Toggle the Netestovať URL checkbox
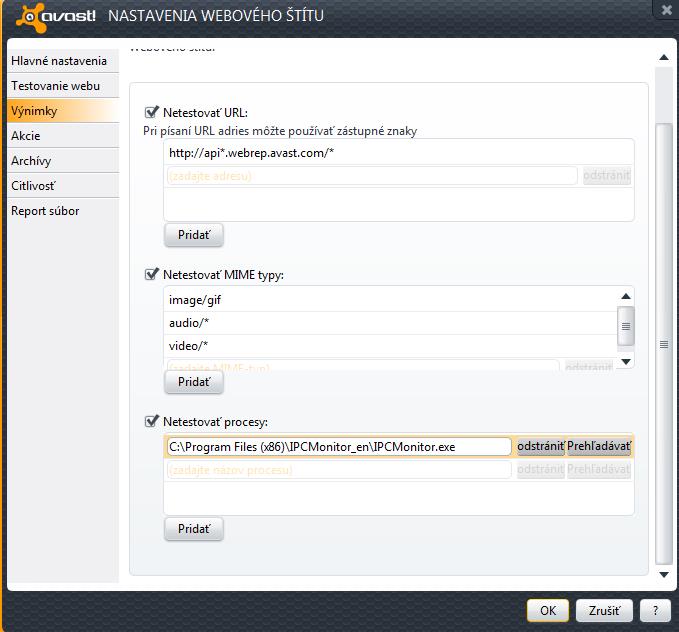The height and width of the screenshot is (632, 679). [x=151, y=113]
